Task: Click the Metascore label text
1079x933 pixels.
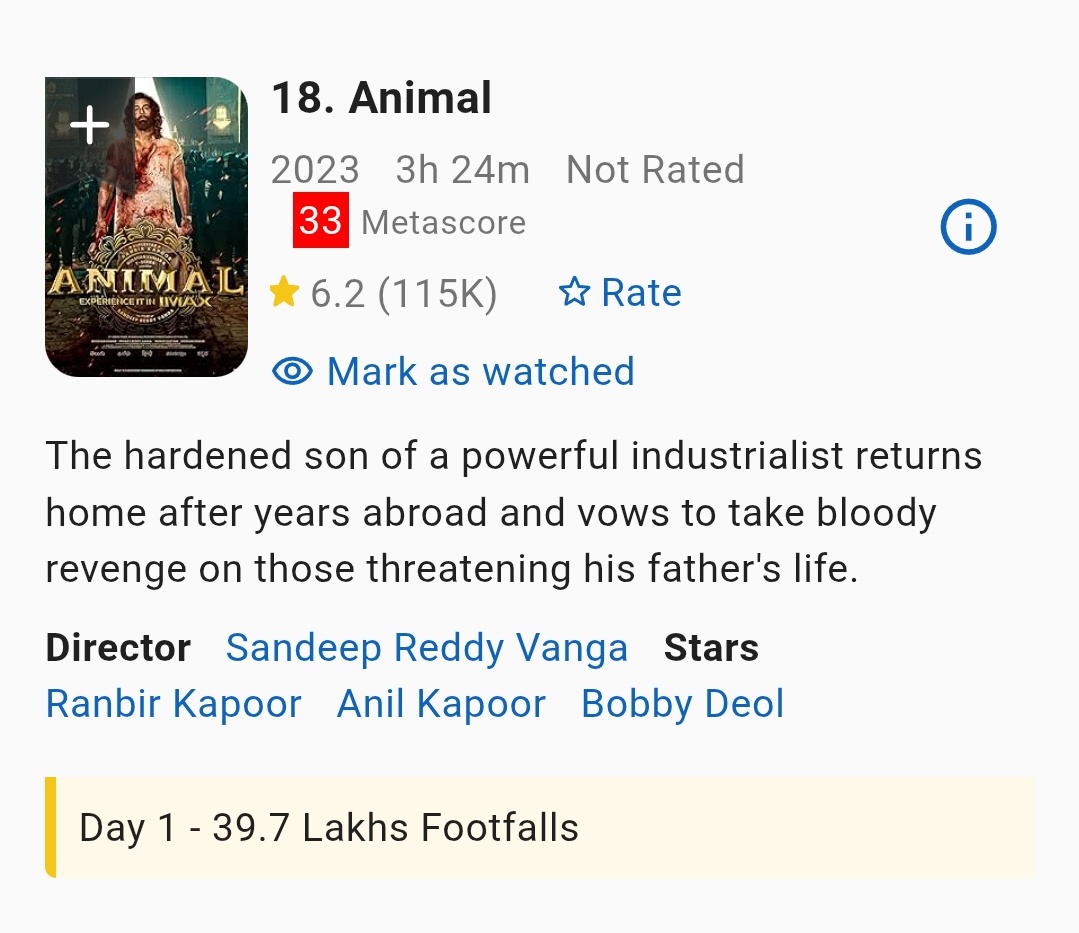Action: [x=443, y=222]
